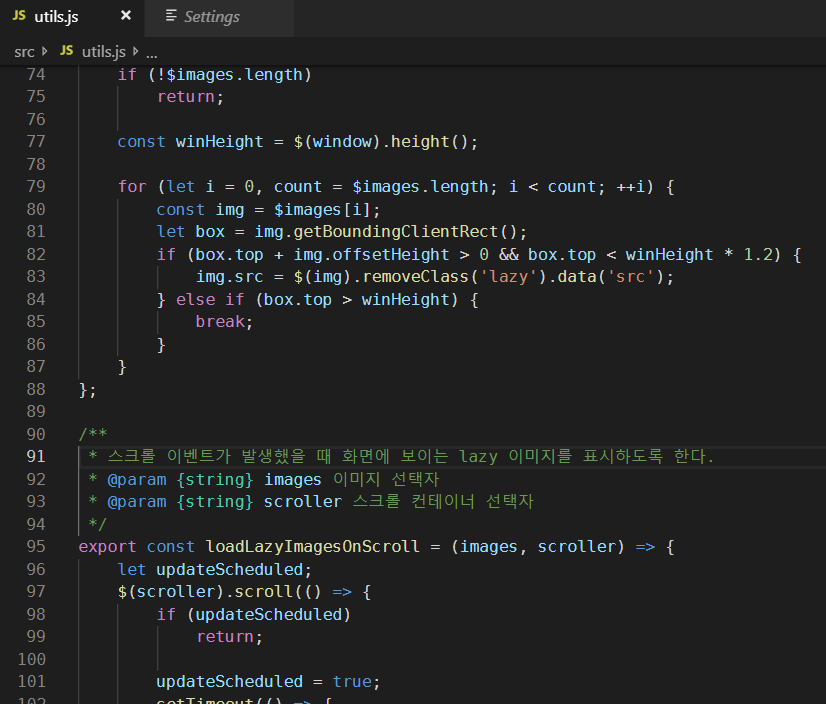
Task: Click the winHeight constant declaration on line 77
Action: 219,142
